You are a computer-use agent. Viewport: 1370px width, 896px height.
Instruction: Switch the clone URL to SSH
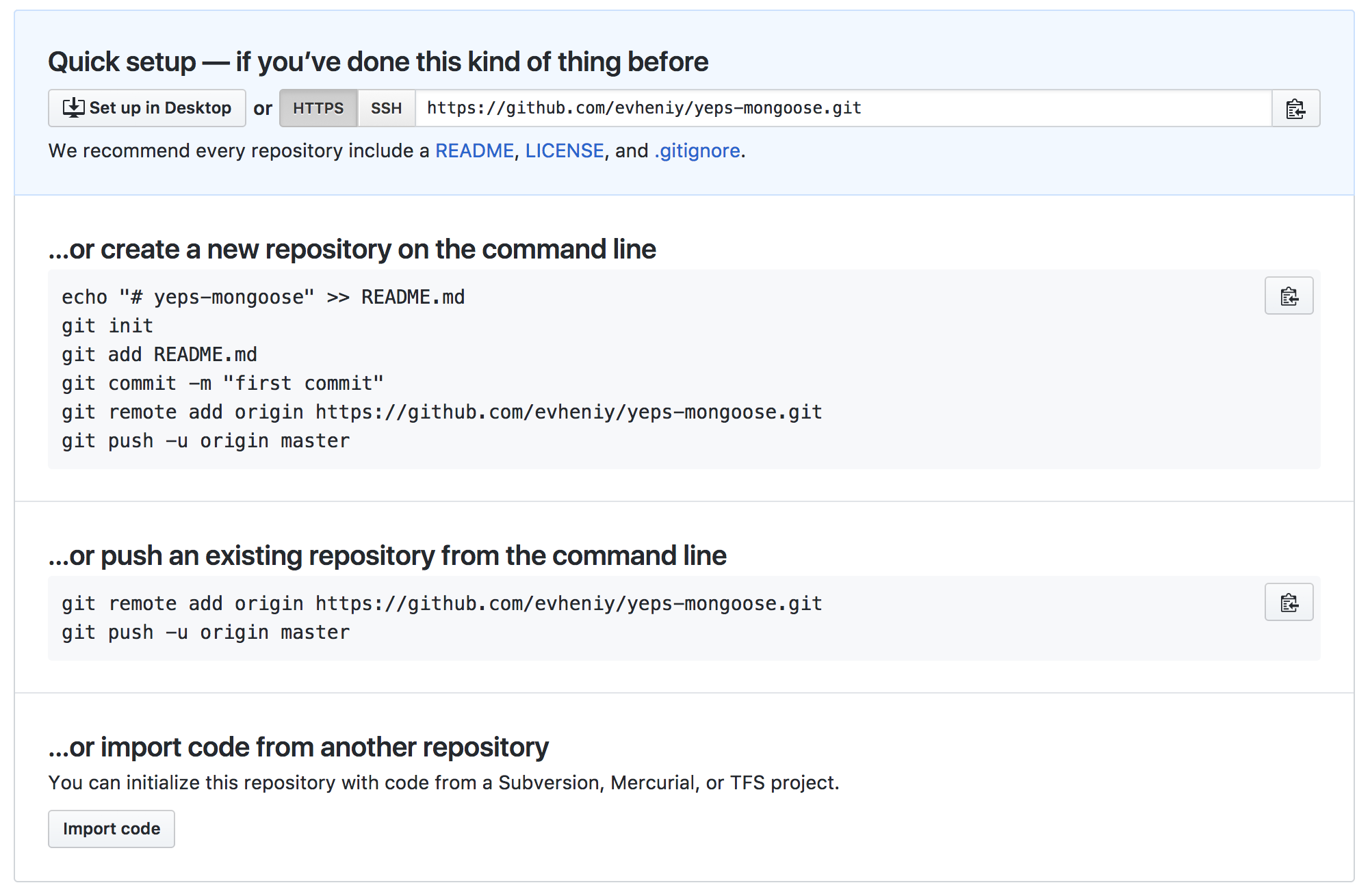(386, 109)
